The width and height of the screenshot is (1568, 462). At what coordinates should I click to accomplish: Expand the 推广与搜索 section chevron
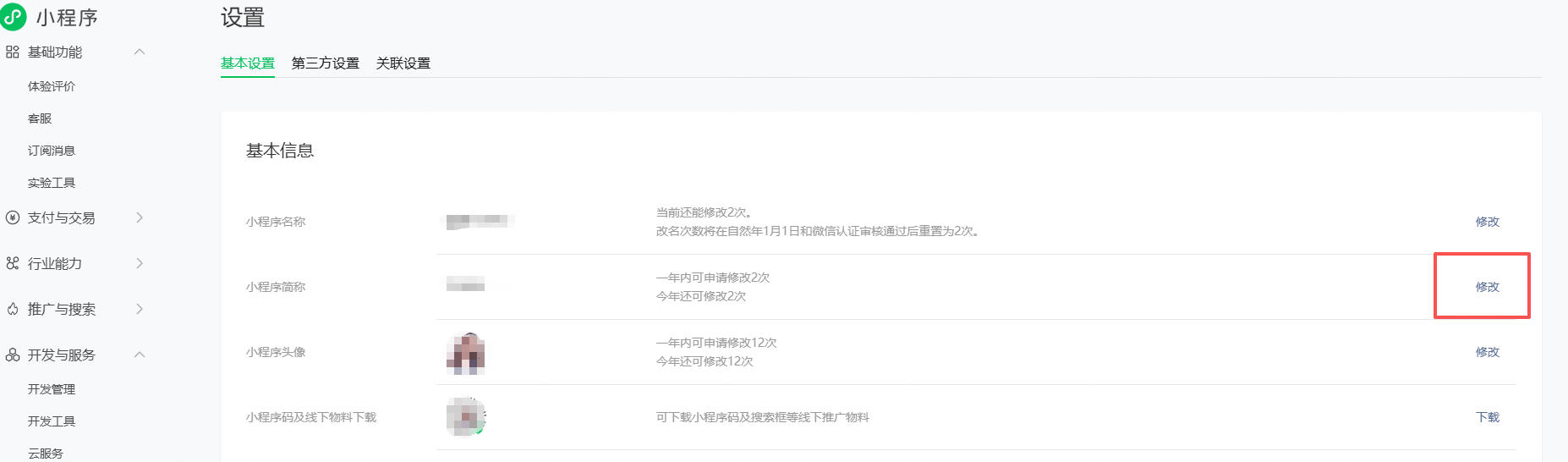point(140,309)
